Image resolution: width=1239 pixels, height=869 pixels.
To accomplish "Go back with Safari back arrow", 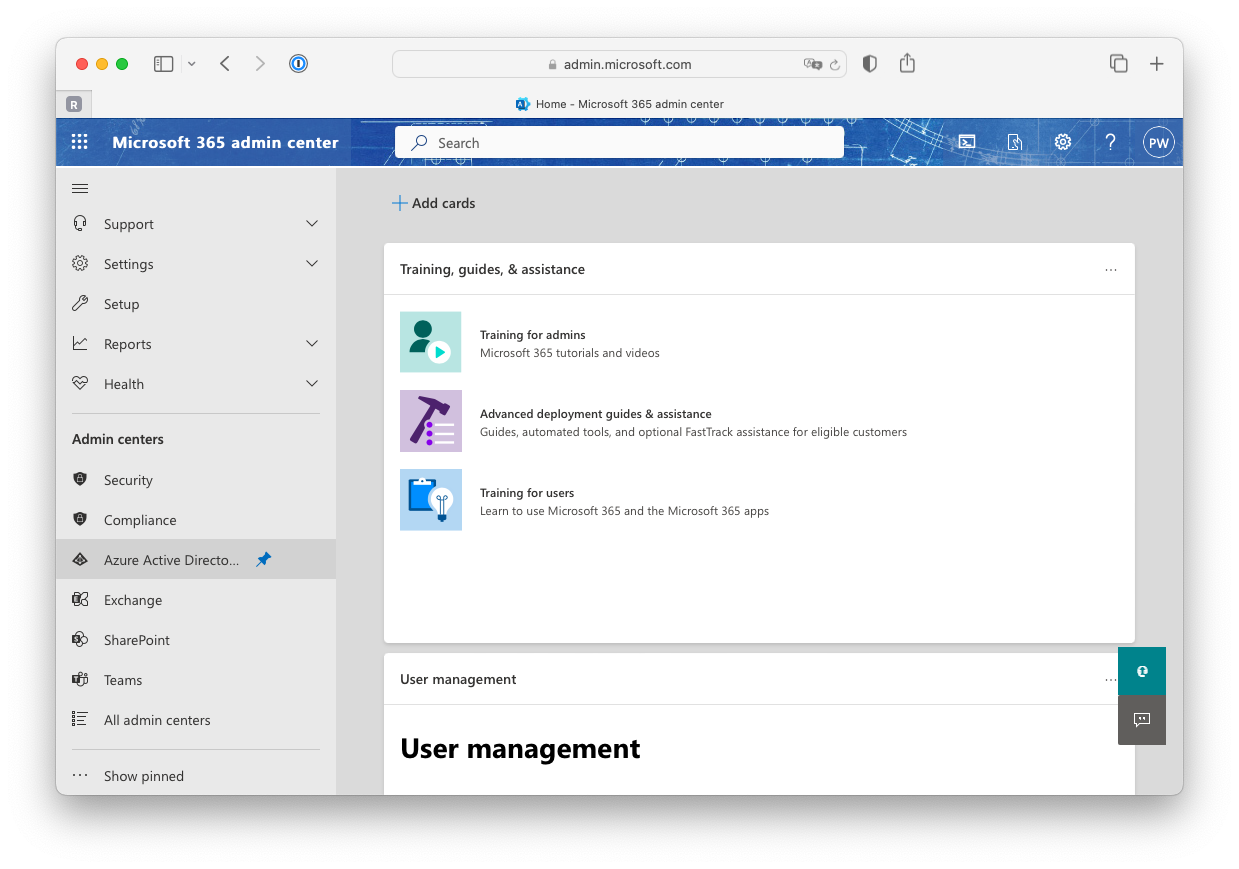I will pos(225,64).
